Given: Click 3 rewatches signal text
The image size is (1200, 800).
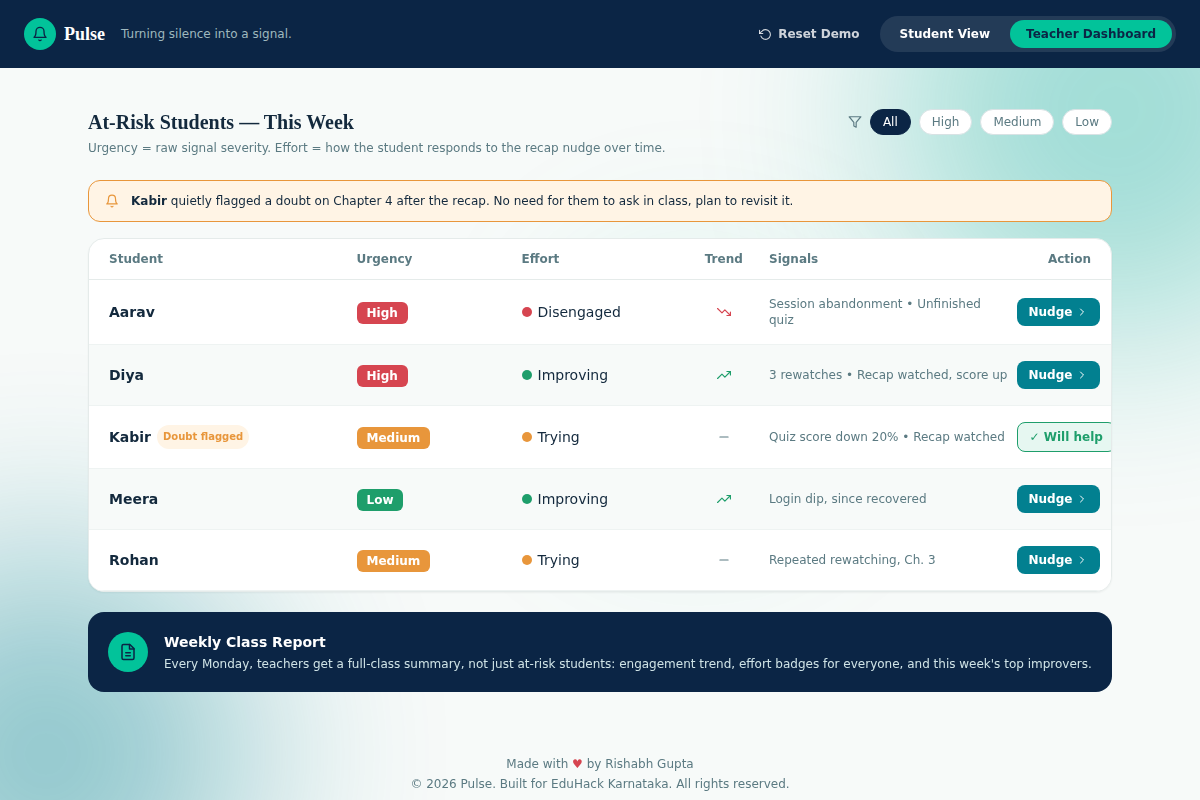Looking at the screenshot, I should [806, 375].
